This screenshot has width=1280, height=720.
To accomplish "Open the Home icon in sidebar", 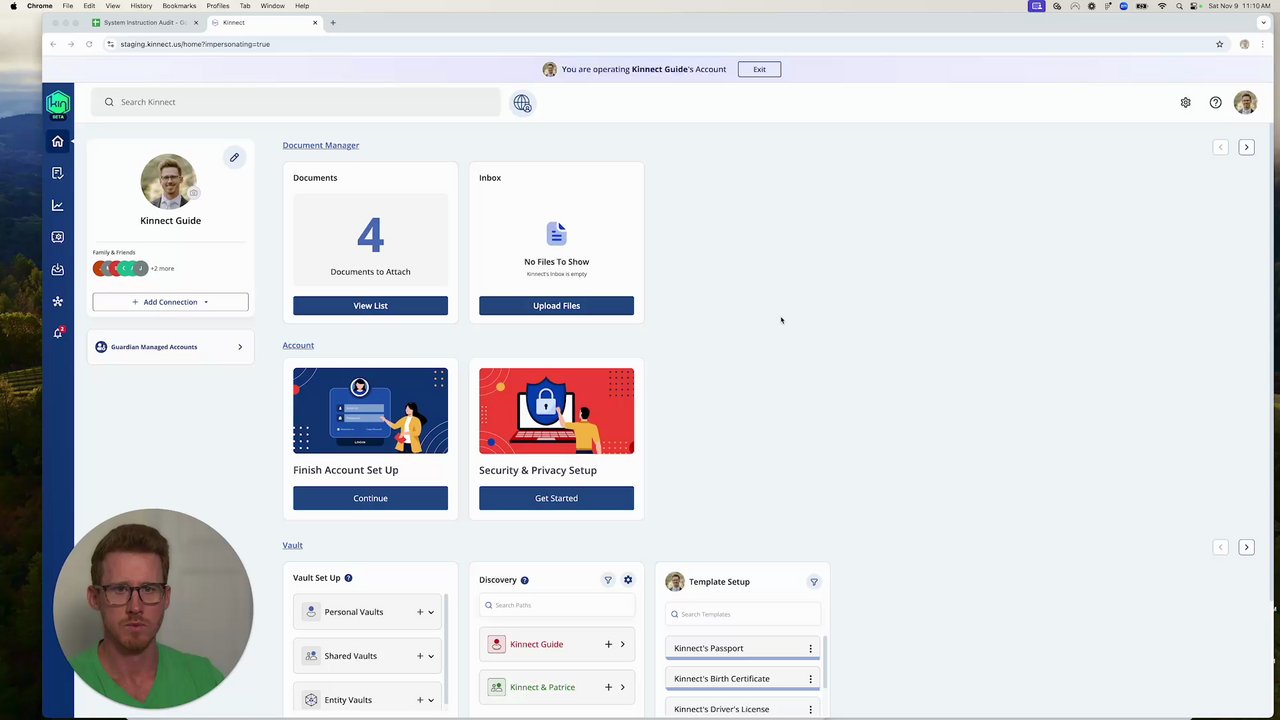I will click(57, 141).
